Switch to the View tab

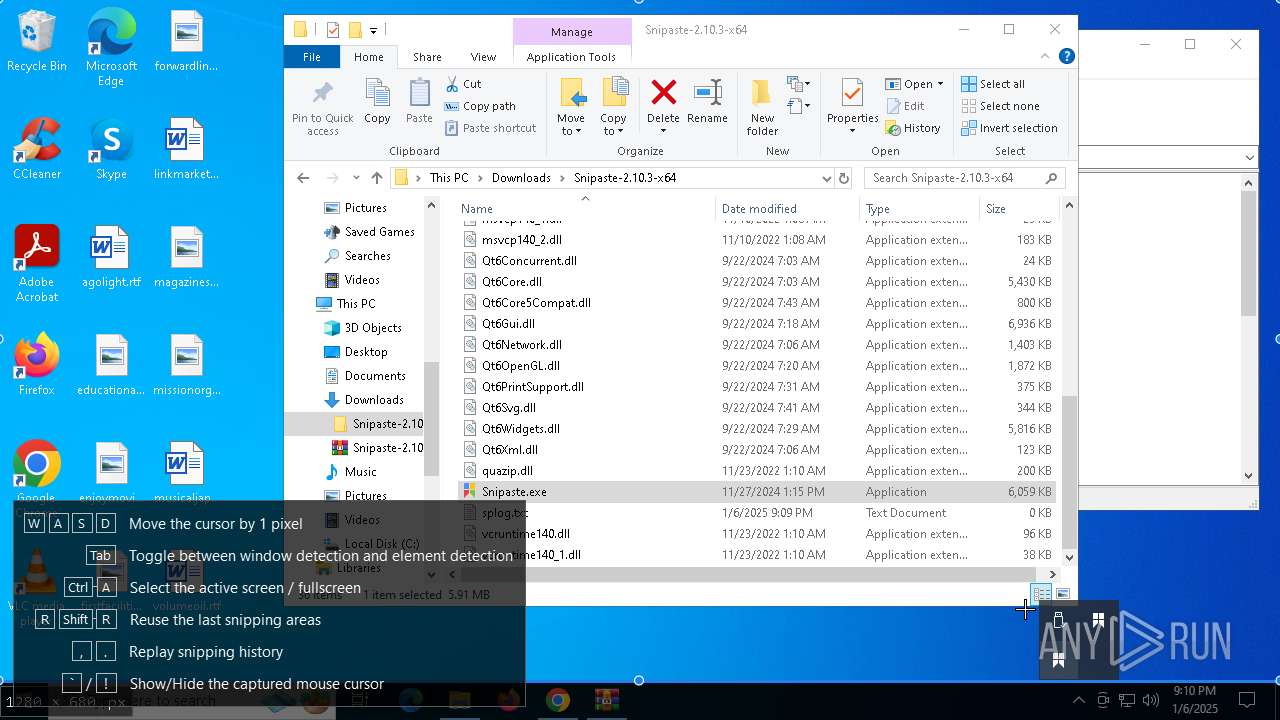(483, 57)
